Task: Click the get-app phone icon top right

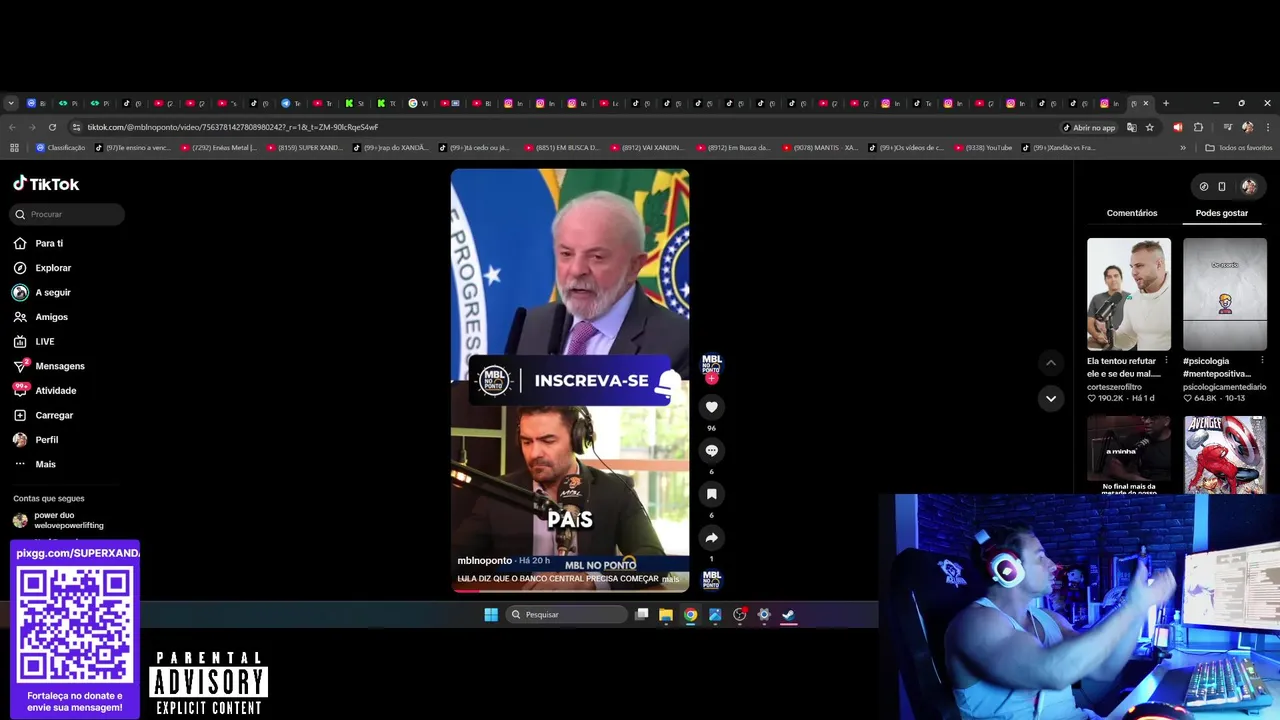Action: click(1221, 186)
